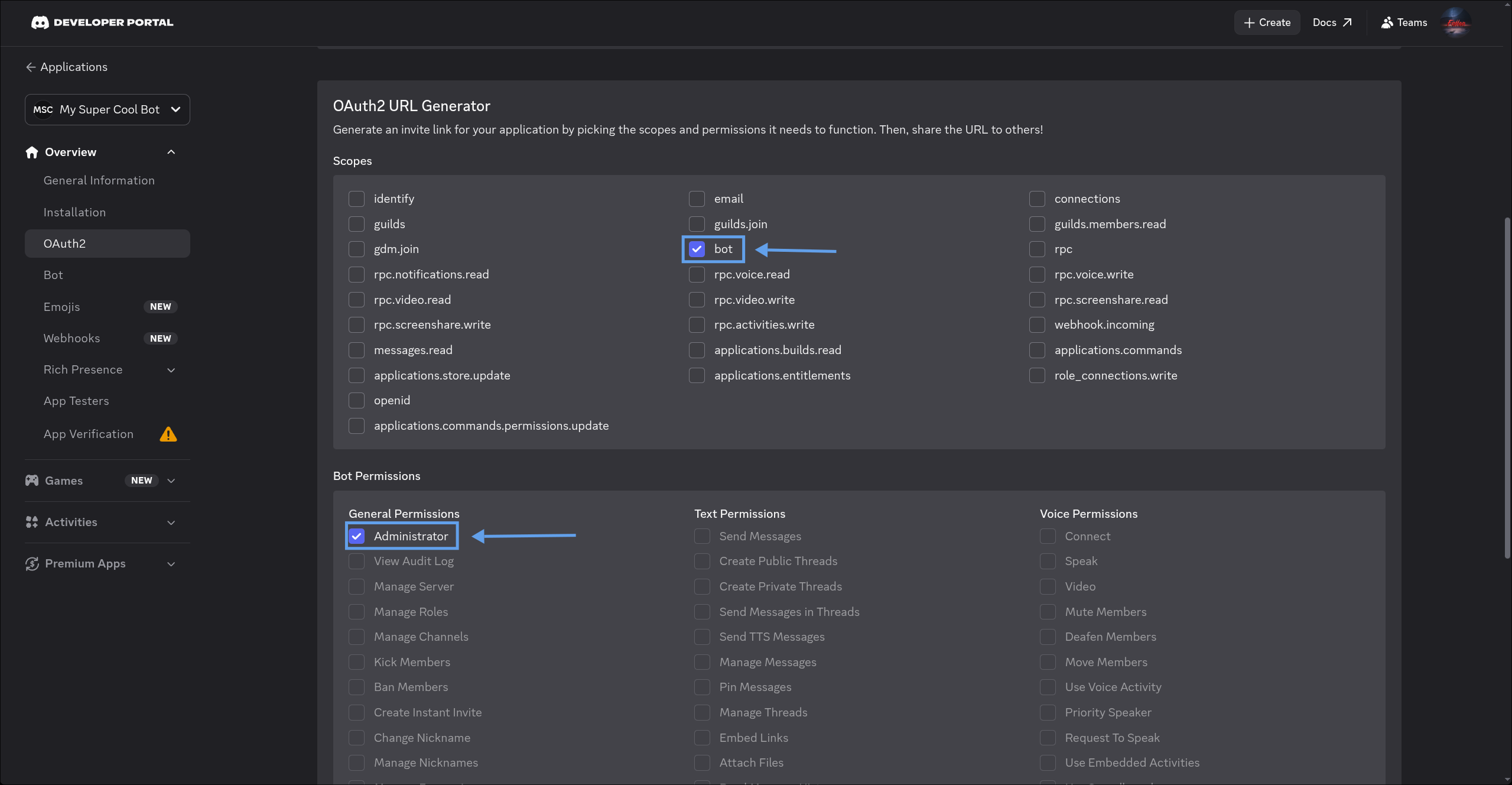The image size is (1512, 785).
Task: Click the Create button
Action: pos(1267,22)
